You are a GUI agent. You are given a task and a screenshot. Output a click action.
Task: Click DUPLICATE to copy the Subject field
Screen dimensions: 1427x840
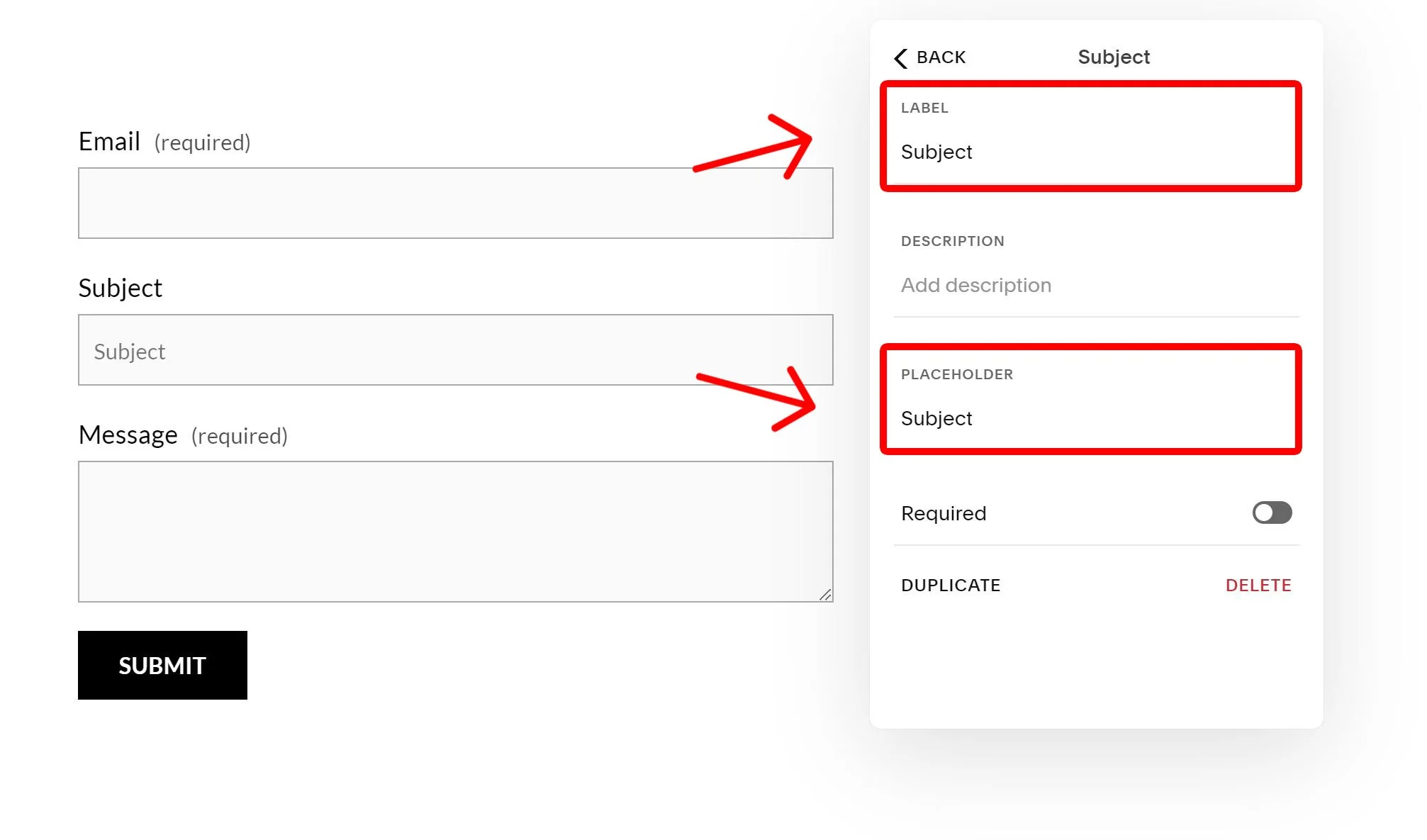tap(951, 585)
